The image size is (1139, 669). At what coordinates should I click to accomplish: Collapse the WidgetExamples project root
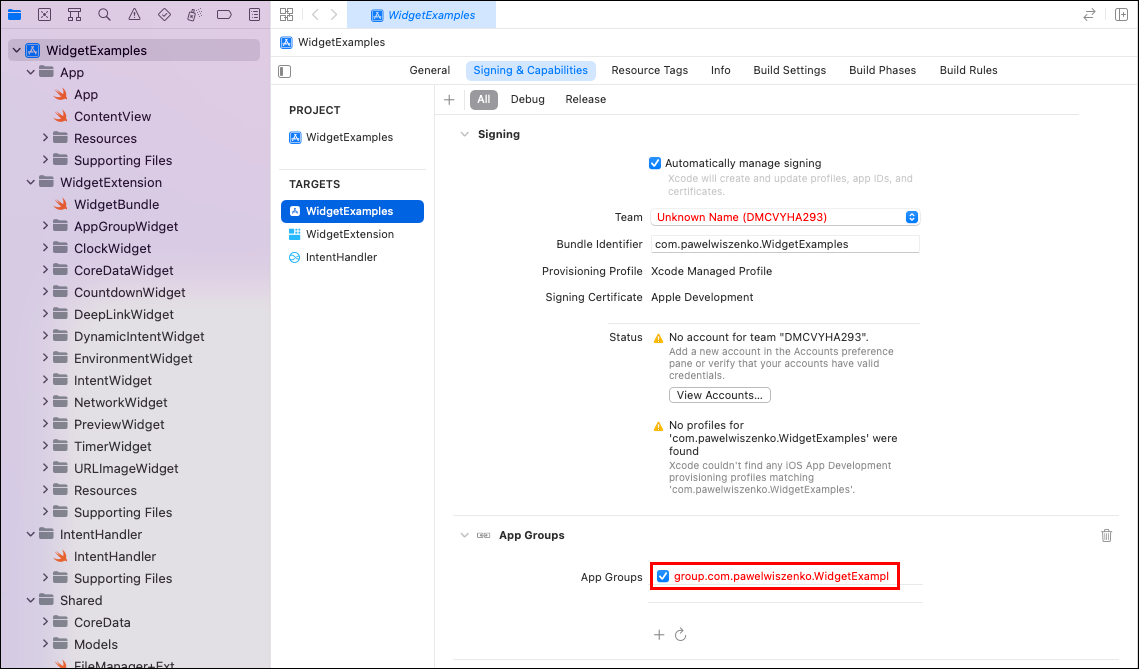point(16,50)
